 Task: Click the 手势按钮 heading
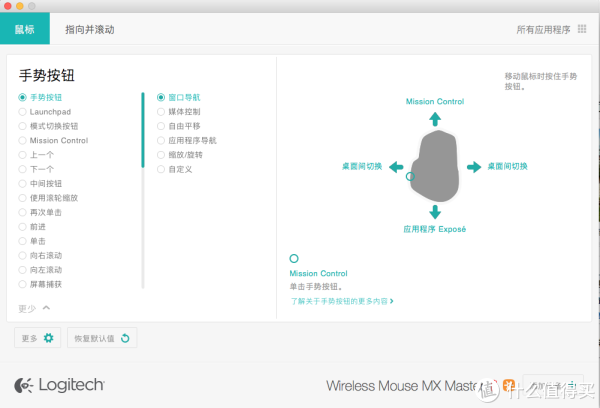click(47, 75)
